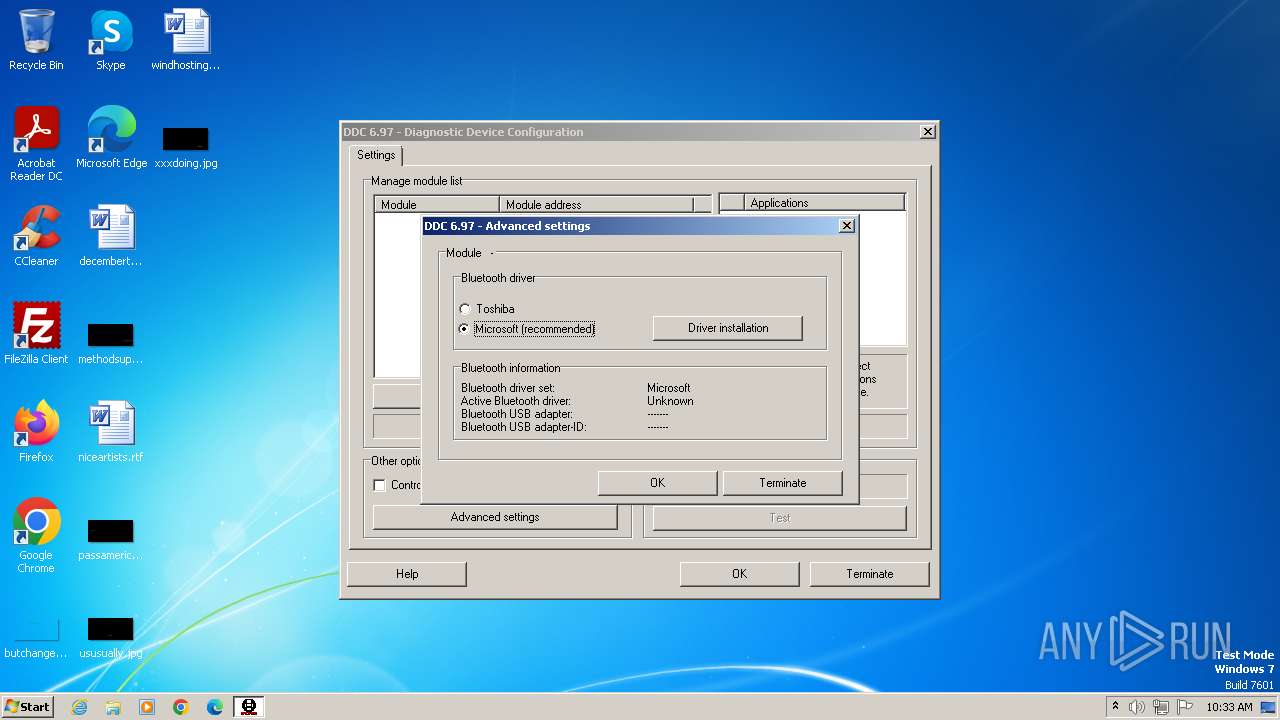1280x720 pixels.
Task: Launch FileZilla Client shortcut
Action: [36, 334]
